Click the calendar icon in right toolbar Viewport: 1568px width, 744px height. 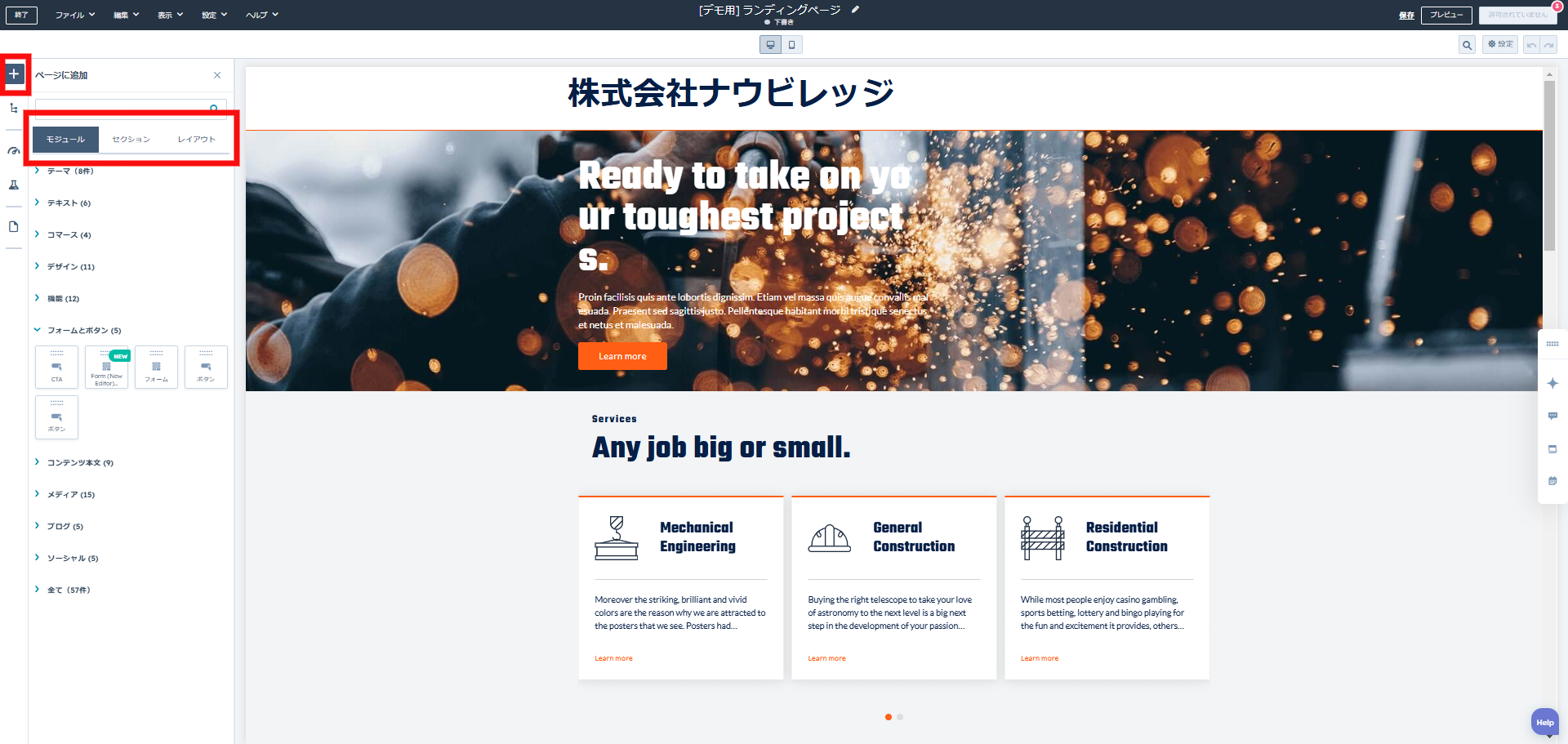(x=1552, y=481)
